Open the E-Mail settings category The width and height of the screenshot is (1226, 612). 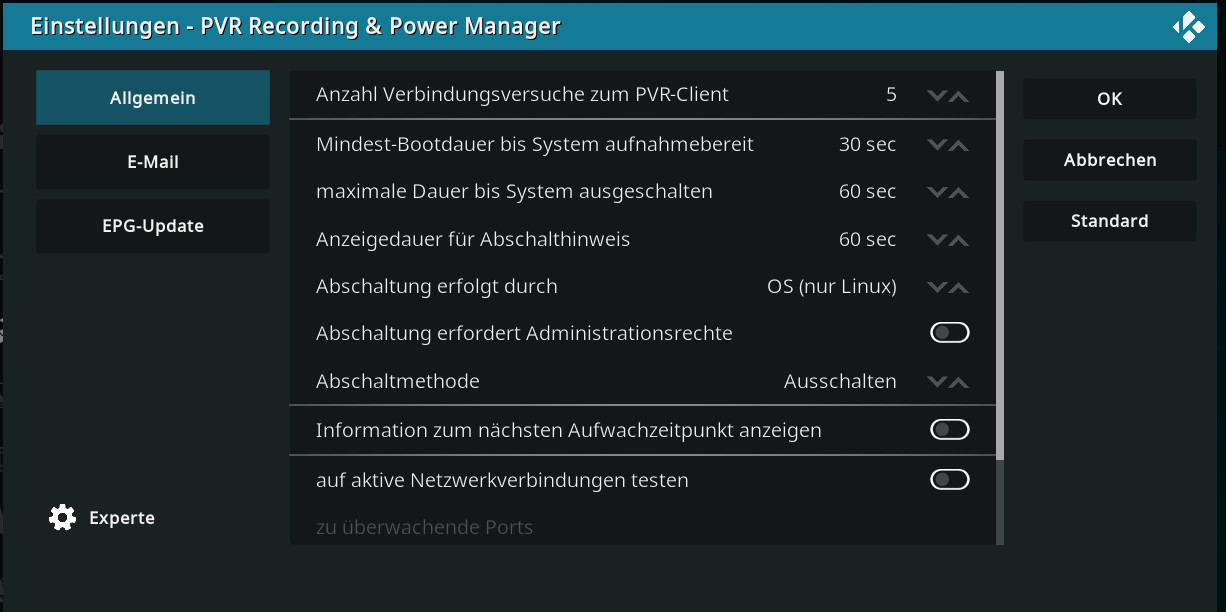point(153,162)
